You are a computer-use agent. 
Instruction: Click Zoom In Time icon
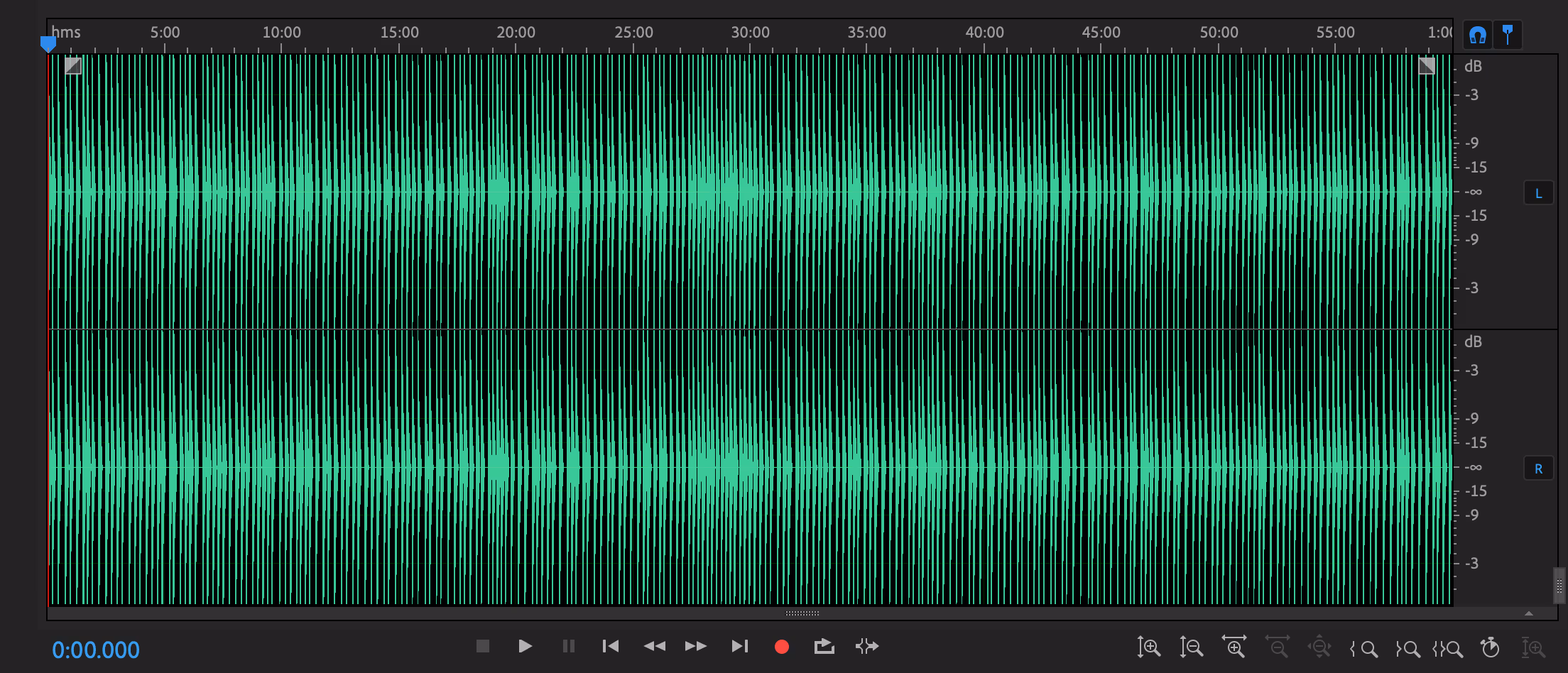coord(1234,647)
